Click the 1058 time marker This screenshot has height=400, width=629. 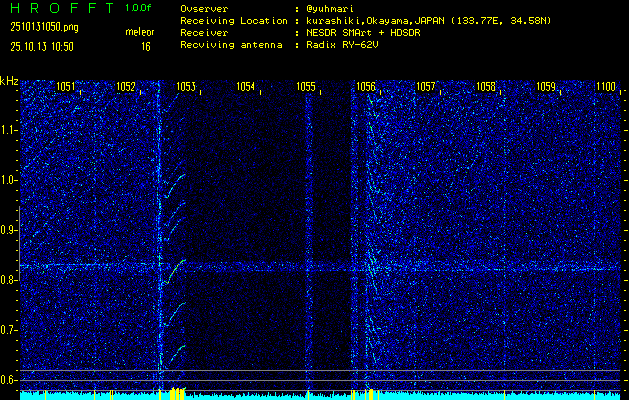(486, 87)
